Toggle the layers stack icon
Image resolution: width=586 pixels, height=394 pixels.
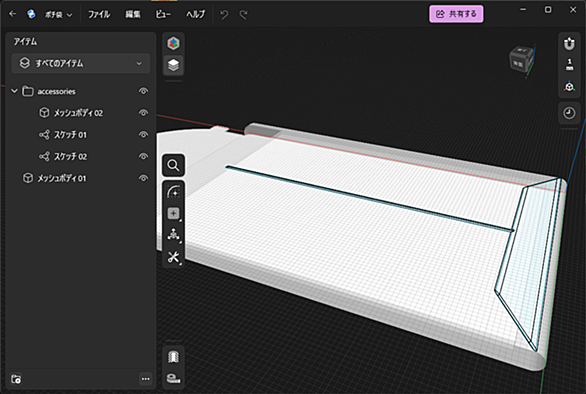click(x=173, y=65)
